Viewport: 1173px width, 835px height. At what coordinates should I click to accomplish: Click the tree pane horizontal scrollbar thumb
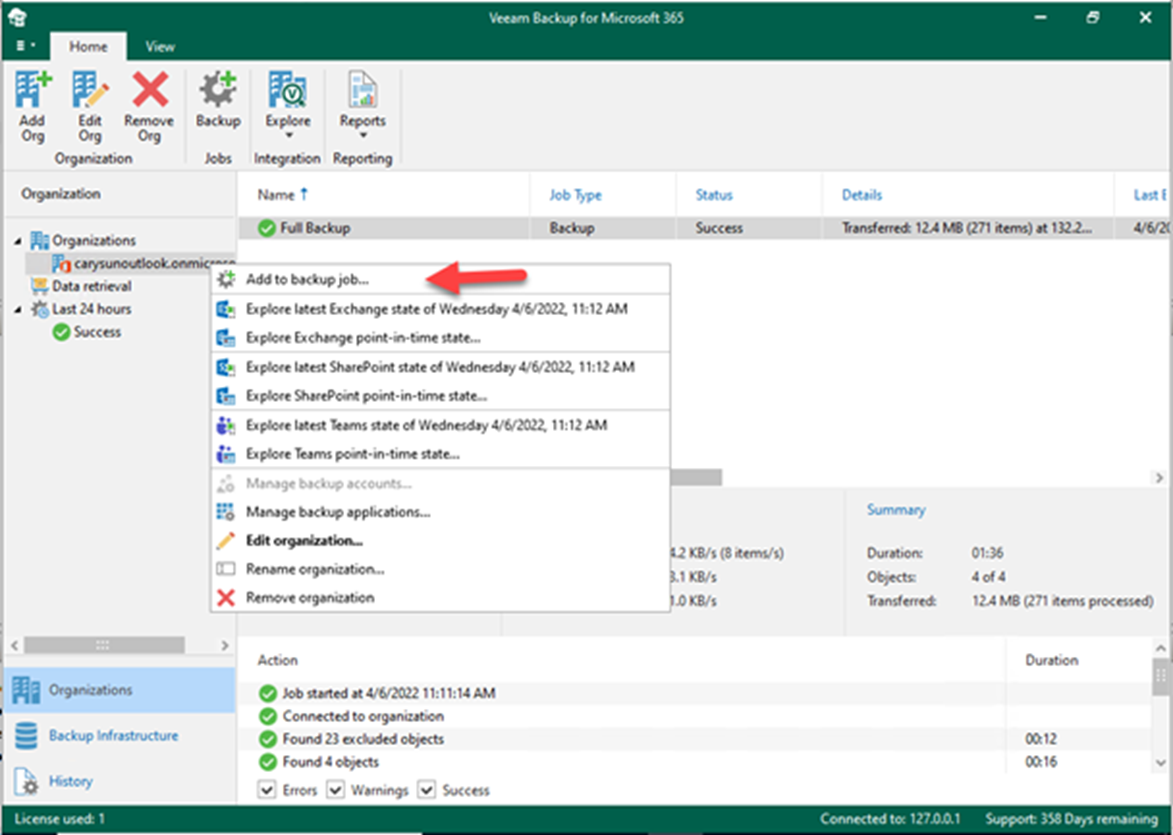104,645
